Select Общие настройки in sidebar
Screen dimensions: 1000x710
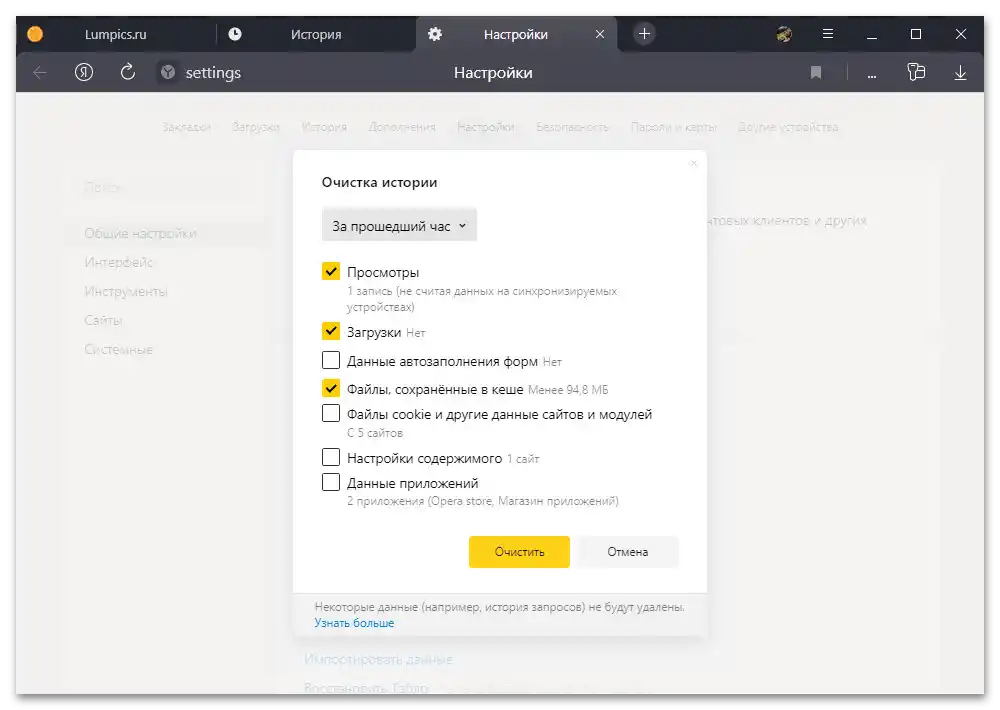[140, 233]
